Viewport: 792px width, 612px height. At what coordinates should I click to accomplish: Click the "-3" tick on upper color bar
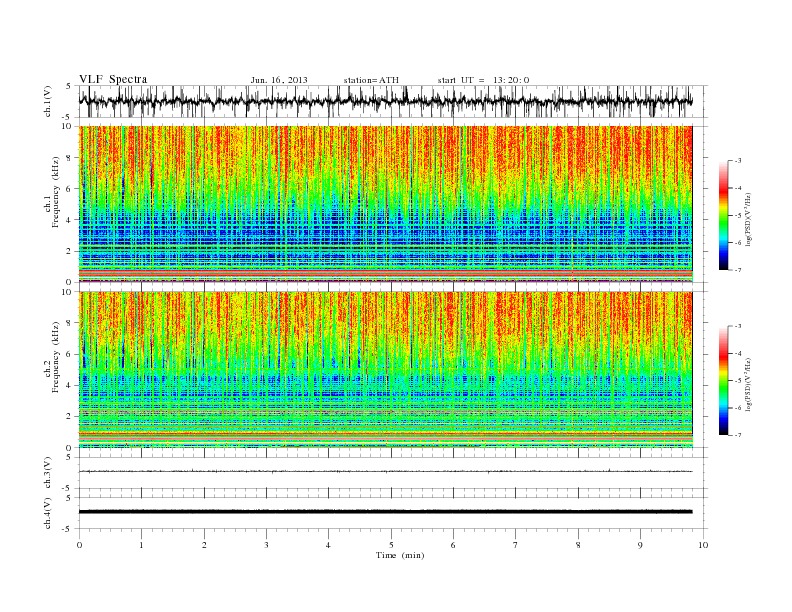point(738,161)
